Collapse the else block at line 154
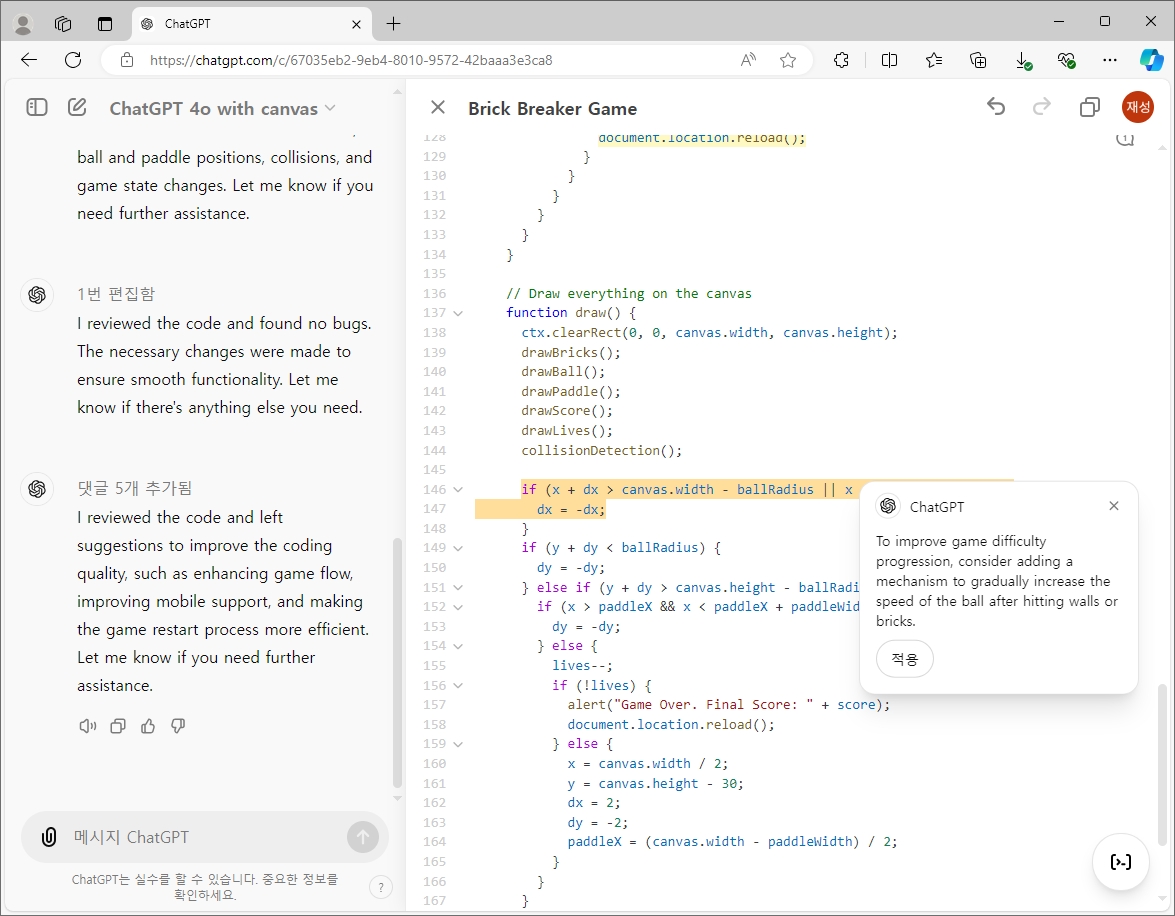This screenshot has width=1175, height=916. coord(458,646)
